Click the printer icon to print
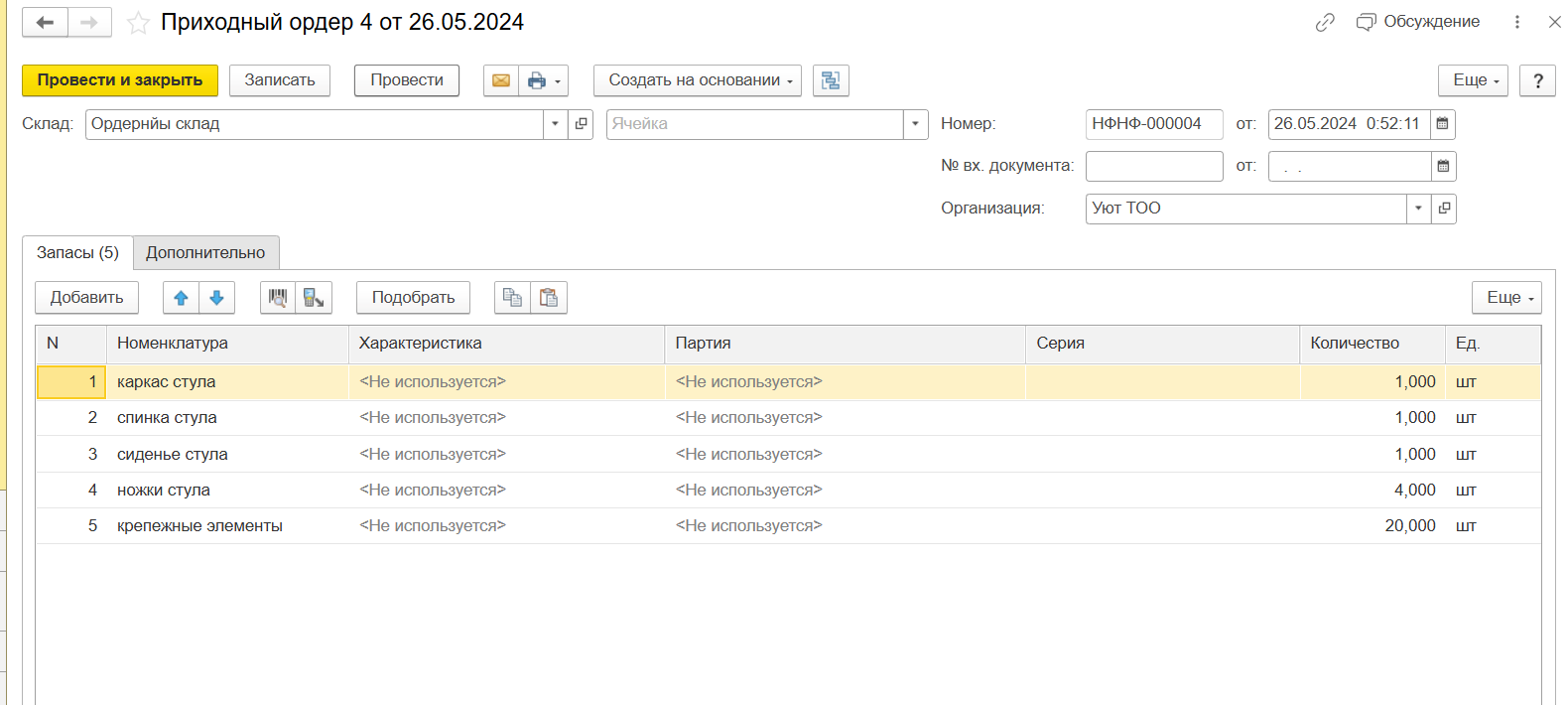 tap(537, 80)
